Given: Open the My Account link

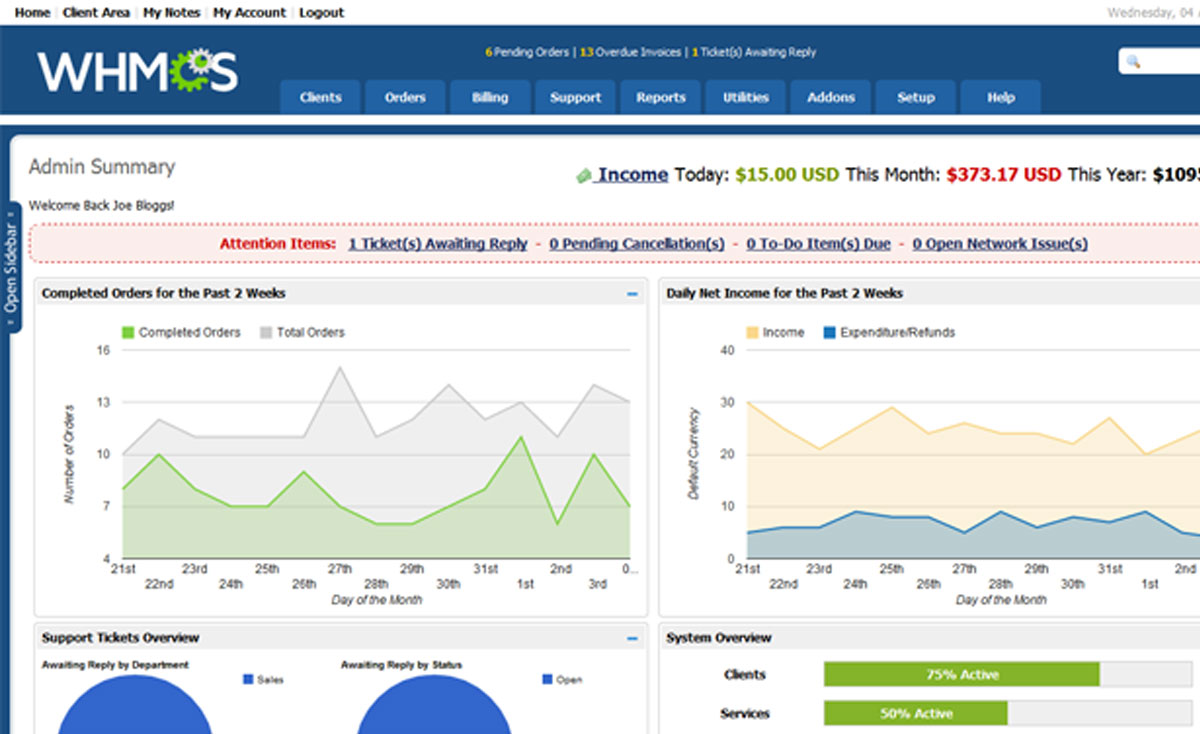Looking at the screenshot, I should click(x=249, y=13).
